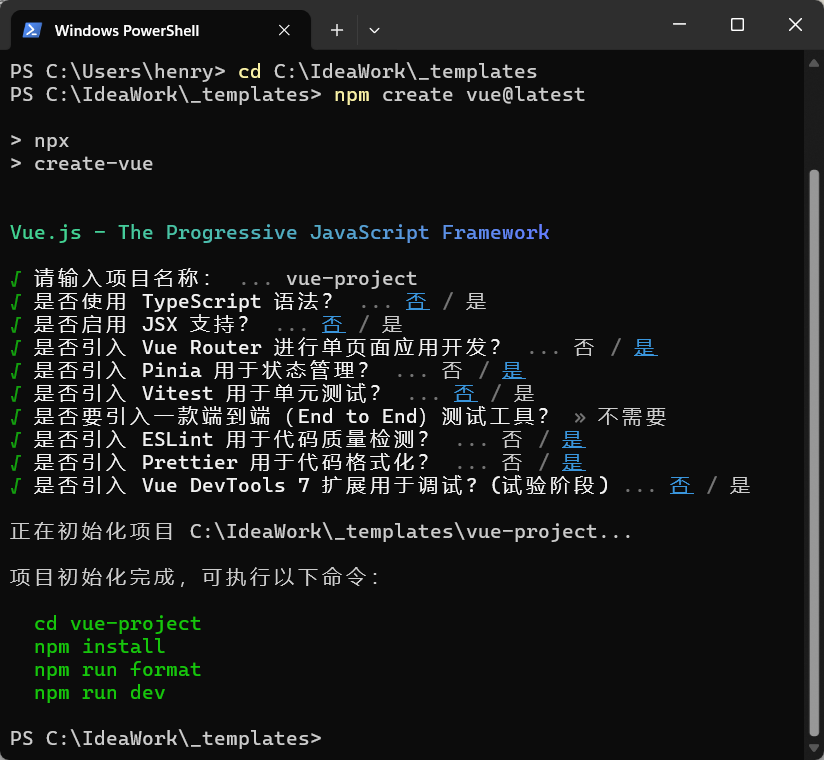Switch to the Windows PowerShell tab title
Screen dimensions: 824x760
click(127, 30)
